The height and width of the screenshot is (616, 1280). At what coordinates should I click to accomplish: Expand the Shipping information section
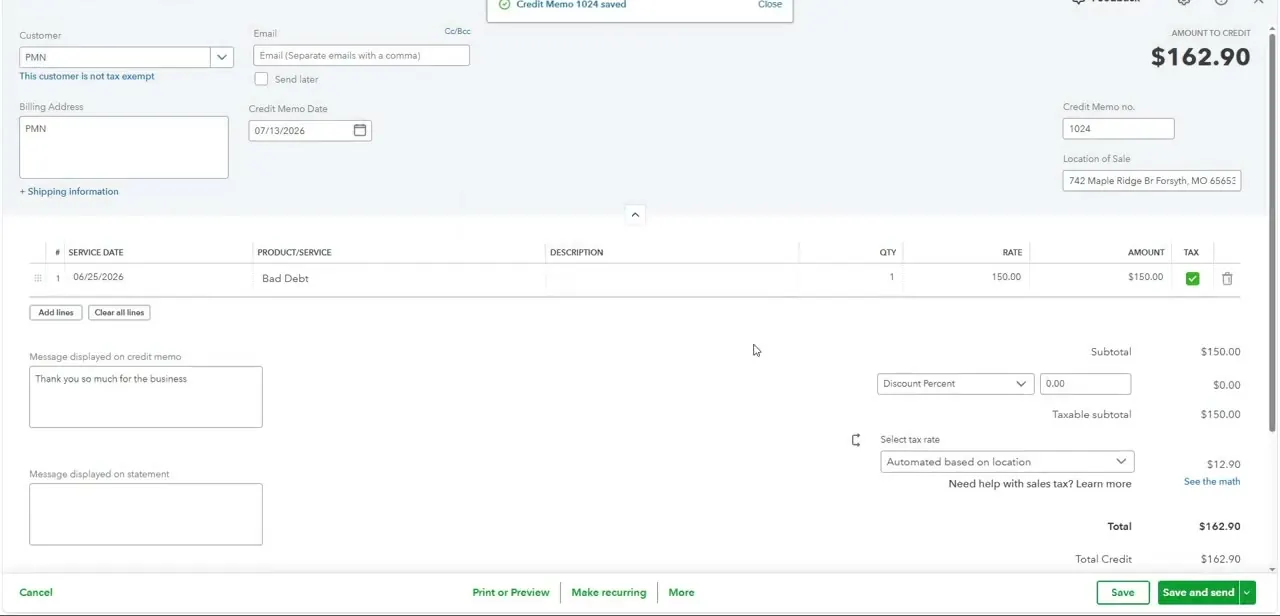click(69, 192)
